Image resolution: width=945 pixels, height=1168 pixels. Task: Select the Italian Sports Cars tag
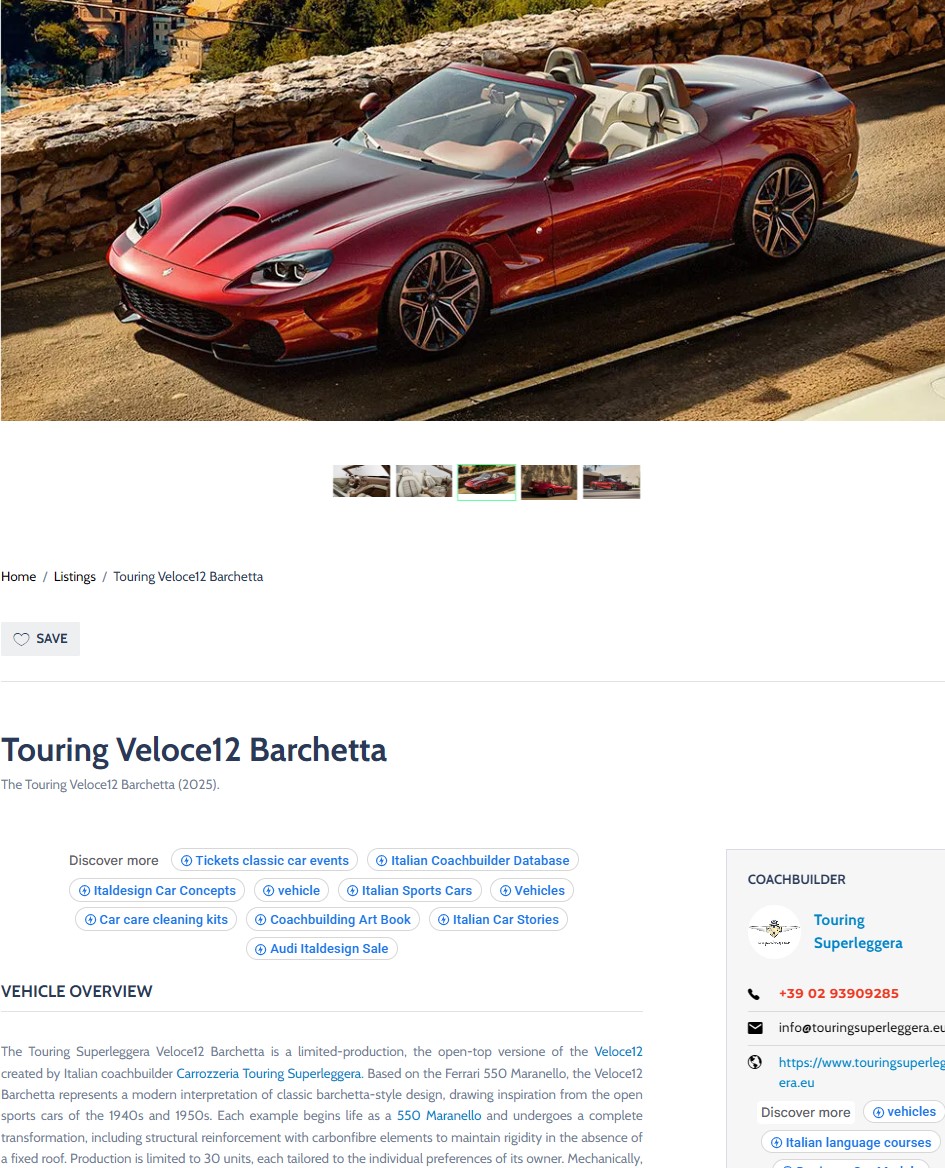point(410,890)
